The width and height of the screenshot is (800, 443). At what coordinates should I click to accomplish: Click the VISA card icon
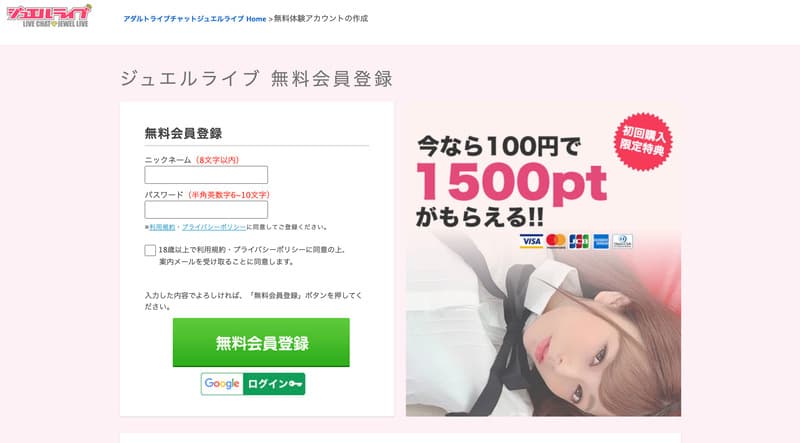pos(531,241)
